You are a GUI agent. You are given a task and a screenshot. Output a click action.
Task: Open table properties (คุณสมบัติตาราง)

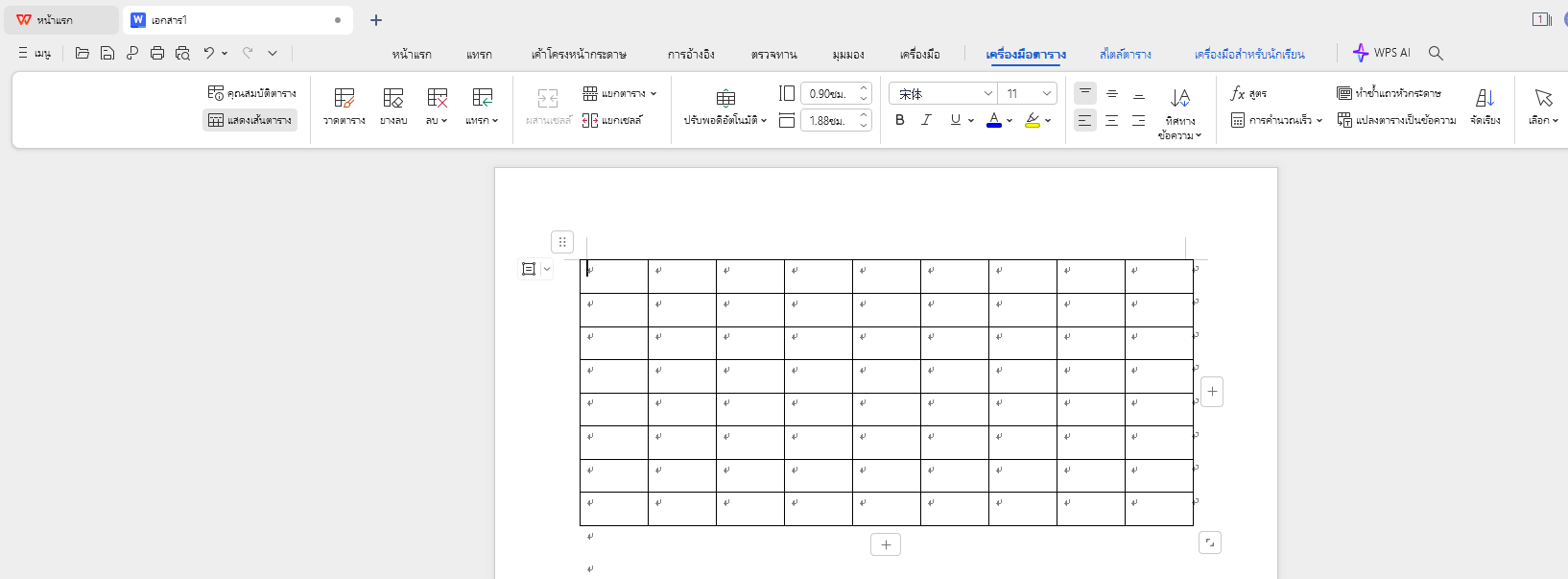(x=251, y=93)
